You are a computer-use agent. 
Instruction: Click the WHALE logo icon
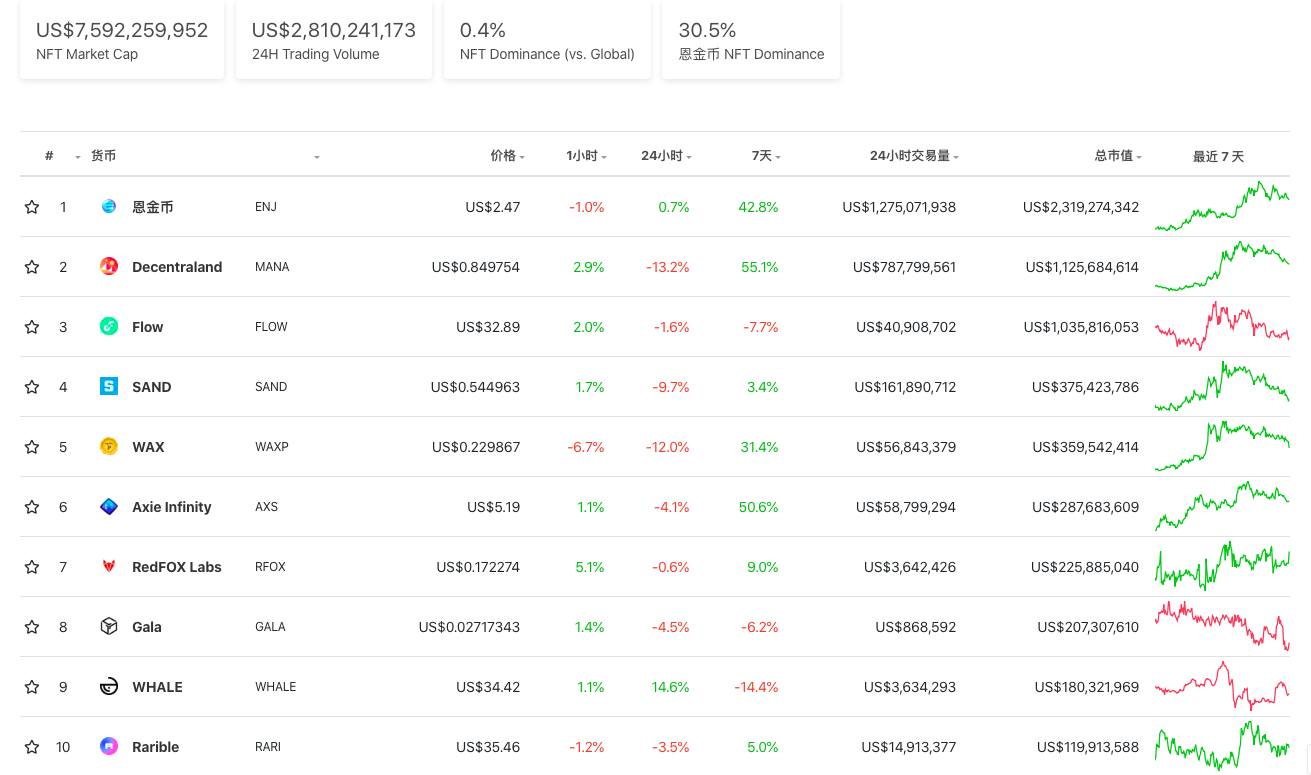(x=109, y=687)
